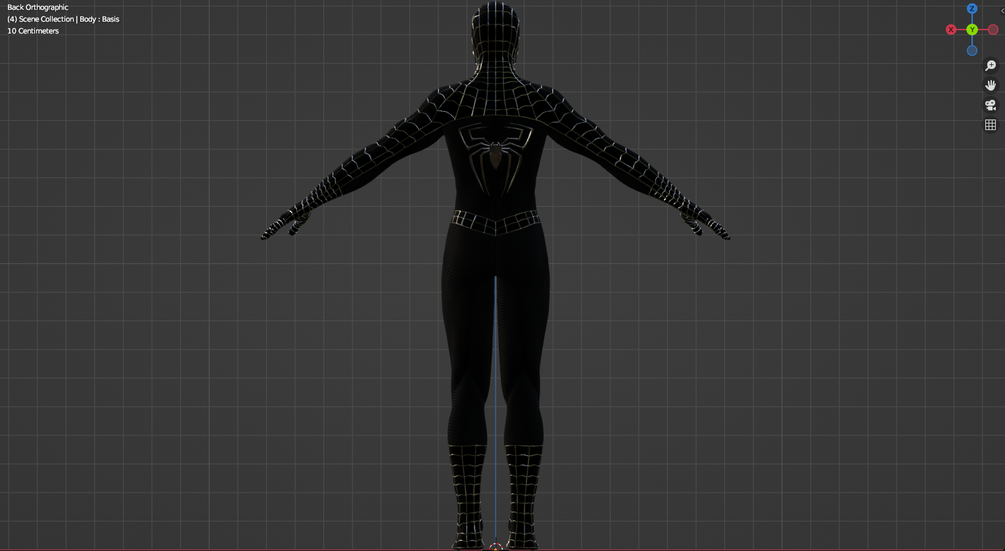The height and width of the screenshot is (551, 1005).
Task: Click the hand pan view icon
Action: pos(990,85)
